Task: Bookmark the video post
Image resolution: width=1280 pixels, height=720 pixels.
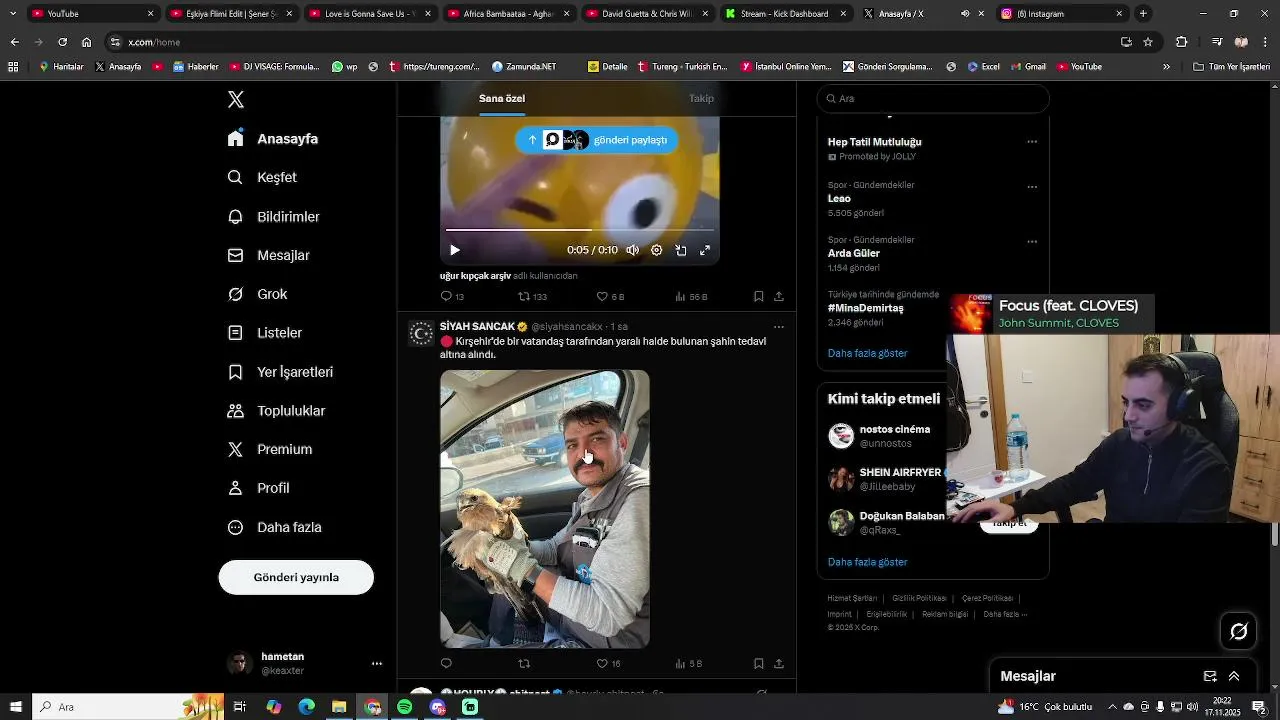Action: click(x=759, y=297)
